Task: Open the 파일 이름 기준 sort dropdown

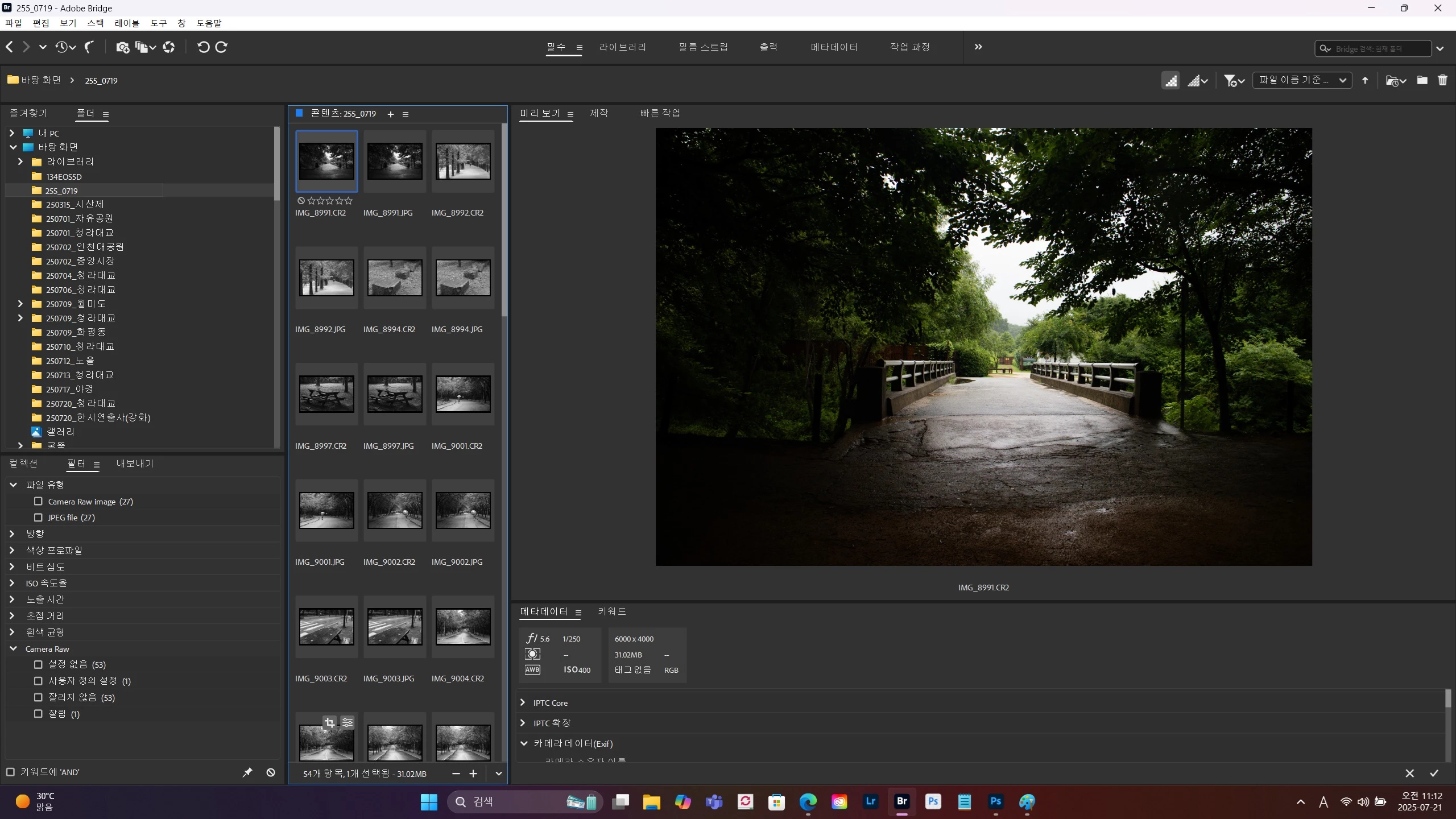Action: [x=1302, y=80]
